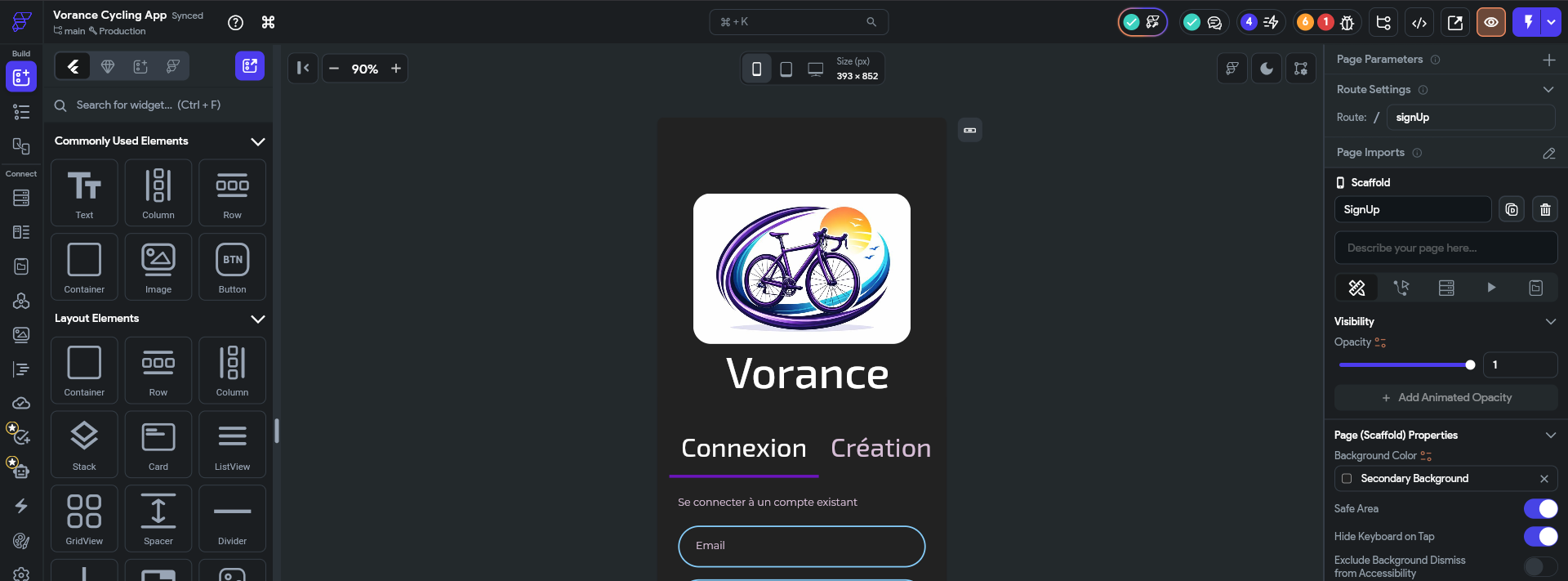Open Test Mode dropdown arrow
The height and width of the screenshot is (581, 1568).
pos(1551,22)
